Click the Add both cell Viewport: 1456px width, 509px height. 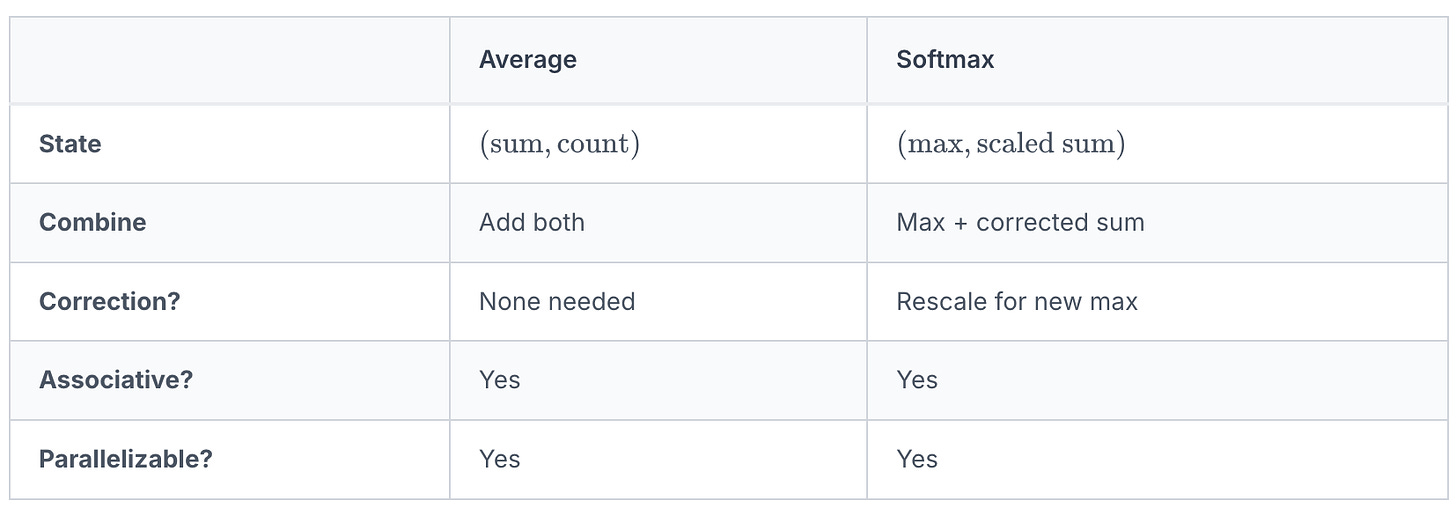coord(531,222)
